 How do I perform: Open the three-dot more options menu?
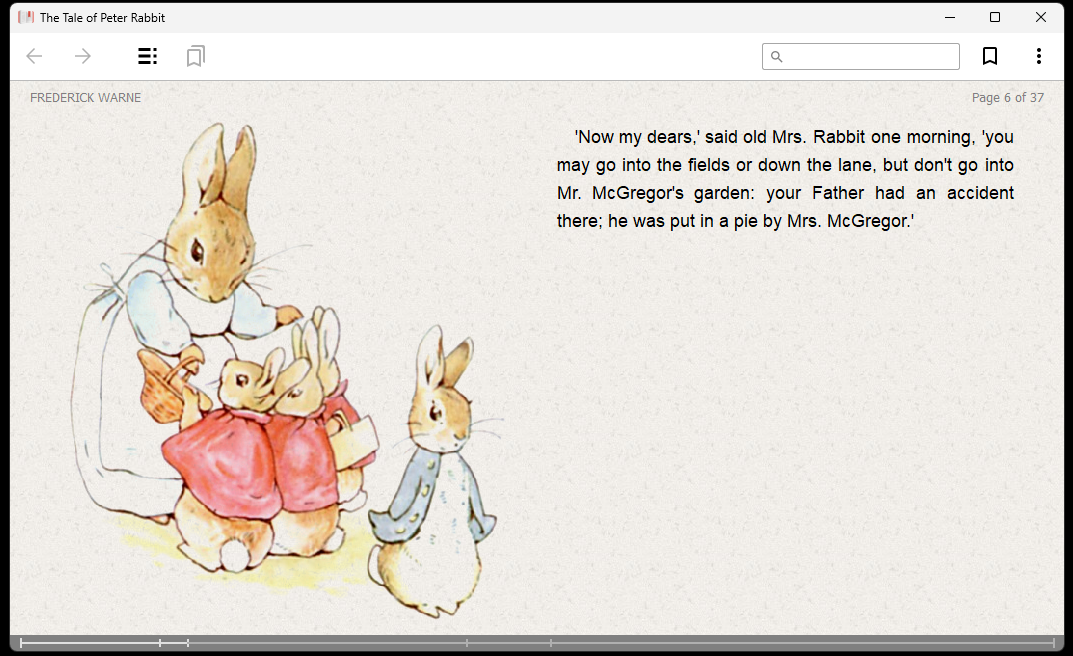point(1039,56)
